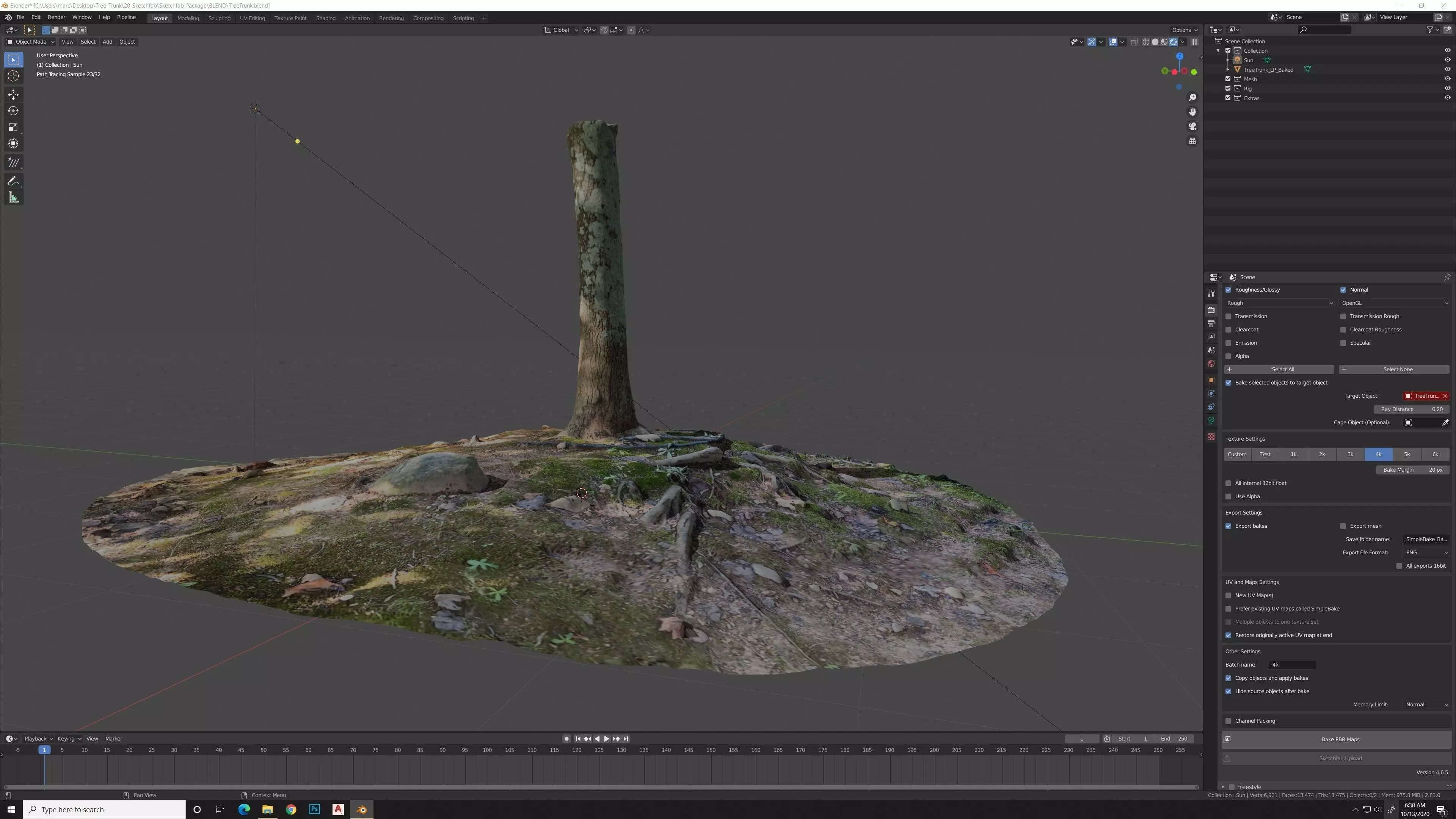Open the Render properties tab icon
Image resolution: width=1456 pixels, height=819 pixels.
(1211, 310)
